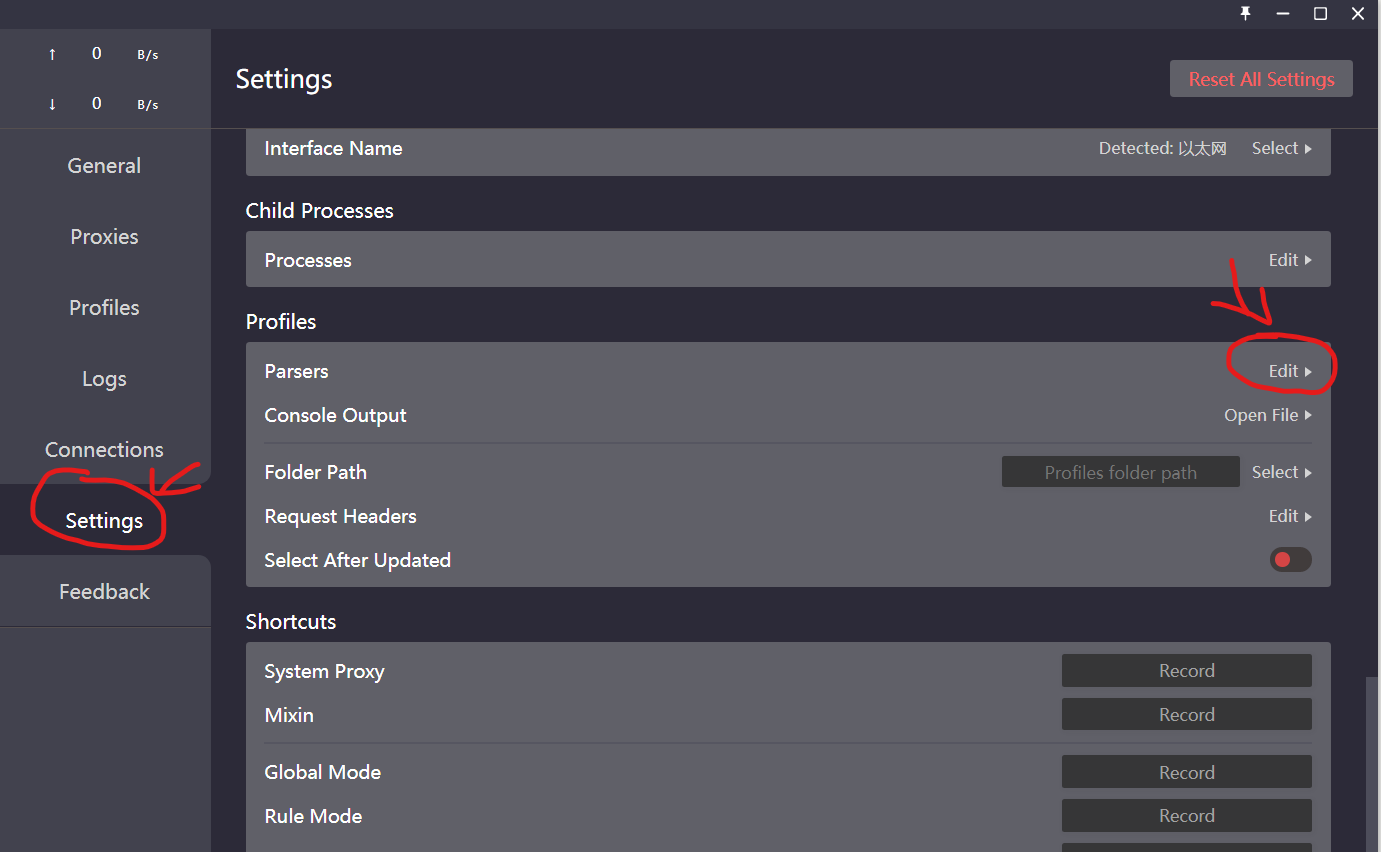The width and height of the screenshot is (1381, 852).
Task: Toggle the Select After Updated switch
Action: tap(1290, 560)
